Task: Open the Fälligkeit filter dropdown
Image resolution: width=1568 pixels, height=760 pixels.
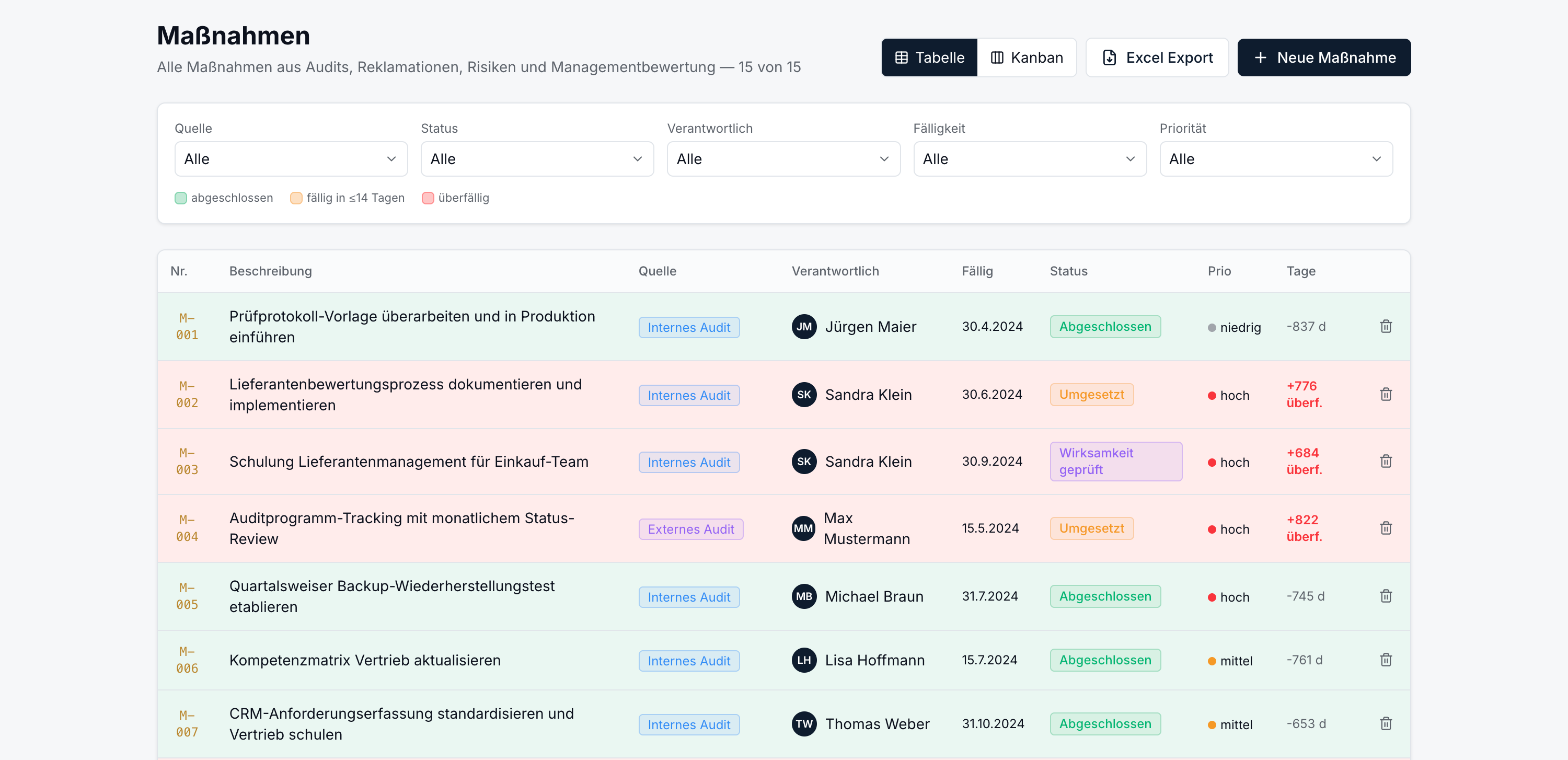Action: [x=1030, y=159]
